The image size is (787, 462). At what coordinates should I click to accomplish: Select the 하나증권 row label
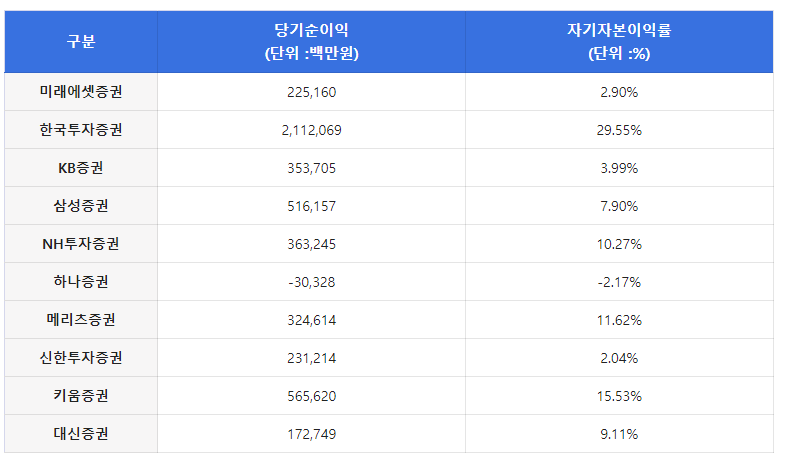tap(81, 282)
